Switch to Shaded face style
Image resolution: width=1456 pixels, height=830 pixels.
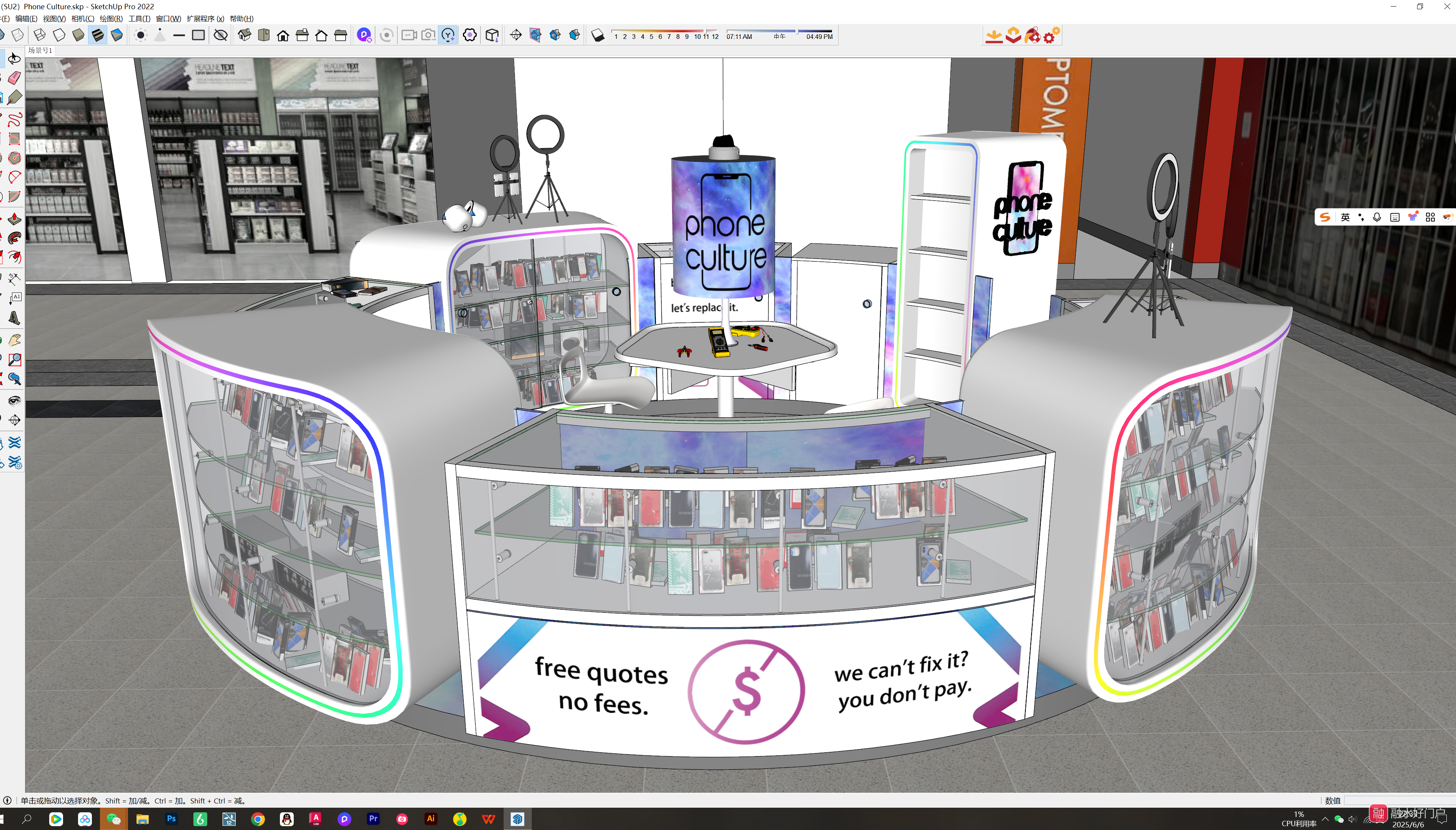point(78,35)
